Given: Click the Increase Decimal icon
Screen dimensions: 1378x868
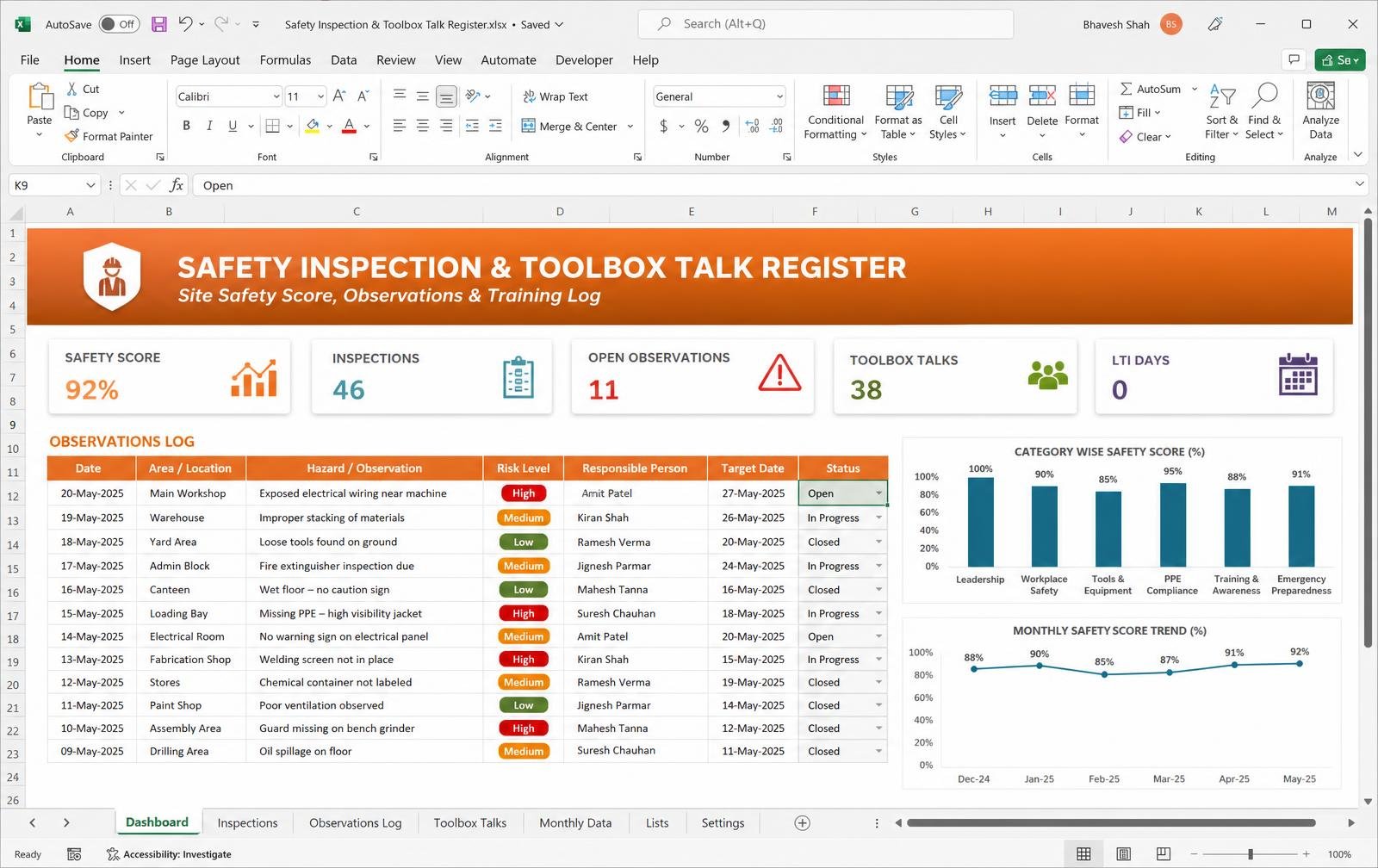Looking at the screenshot, I should pos(752,127).
